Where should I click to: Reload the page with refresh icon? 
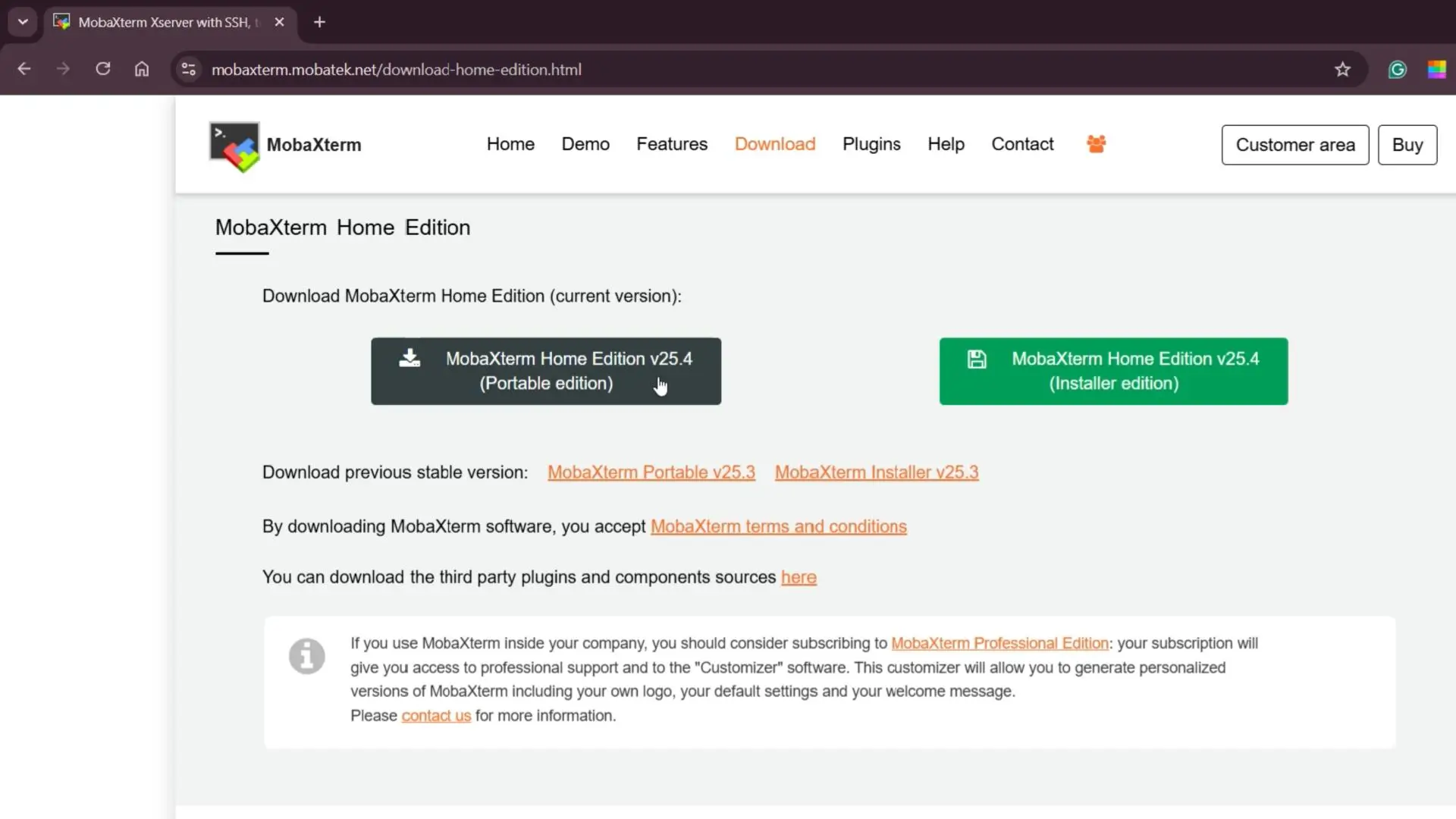[x=103, y=69]
